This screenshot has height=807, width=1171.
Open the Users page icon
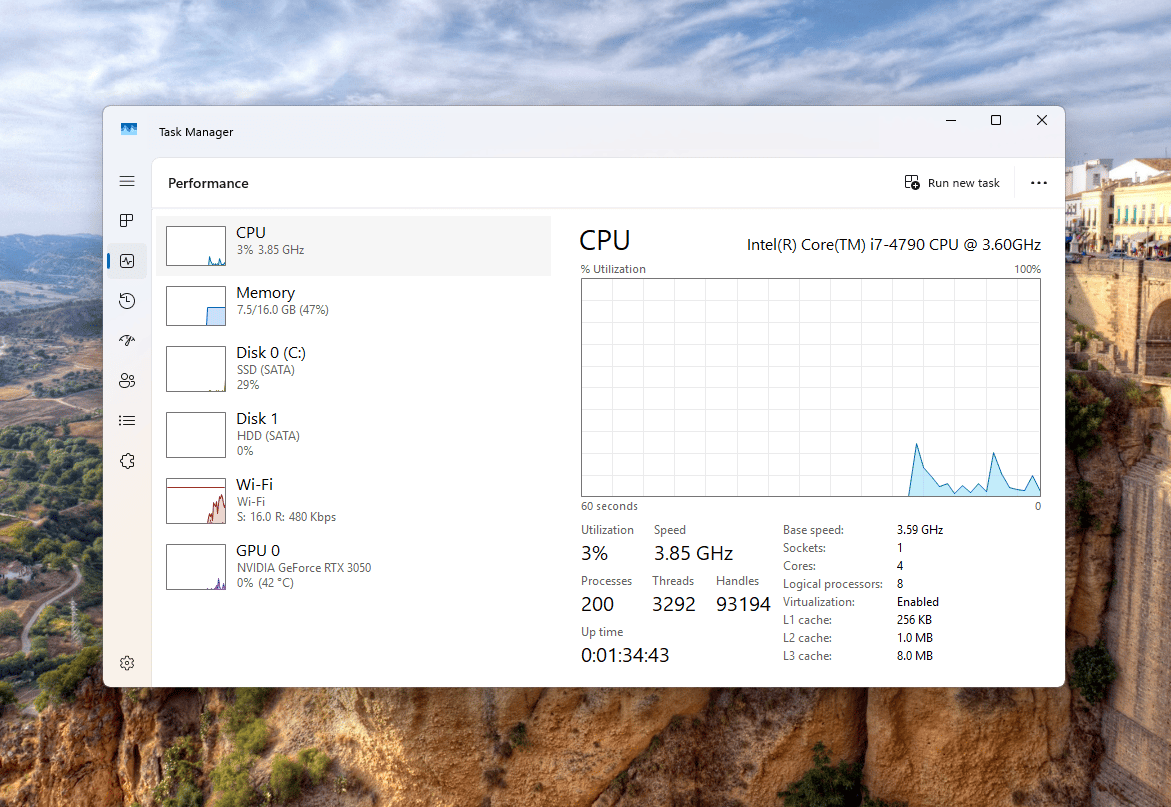127,381
